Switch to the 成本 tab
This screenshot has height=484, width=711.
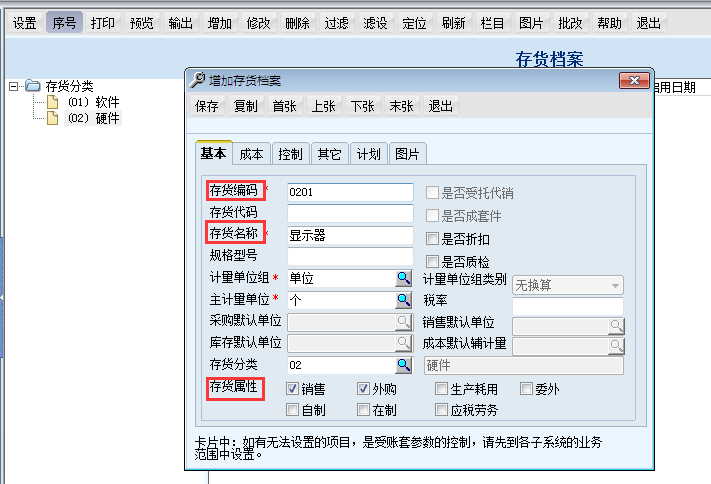[252, 154]
